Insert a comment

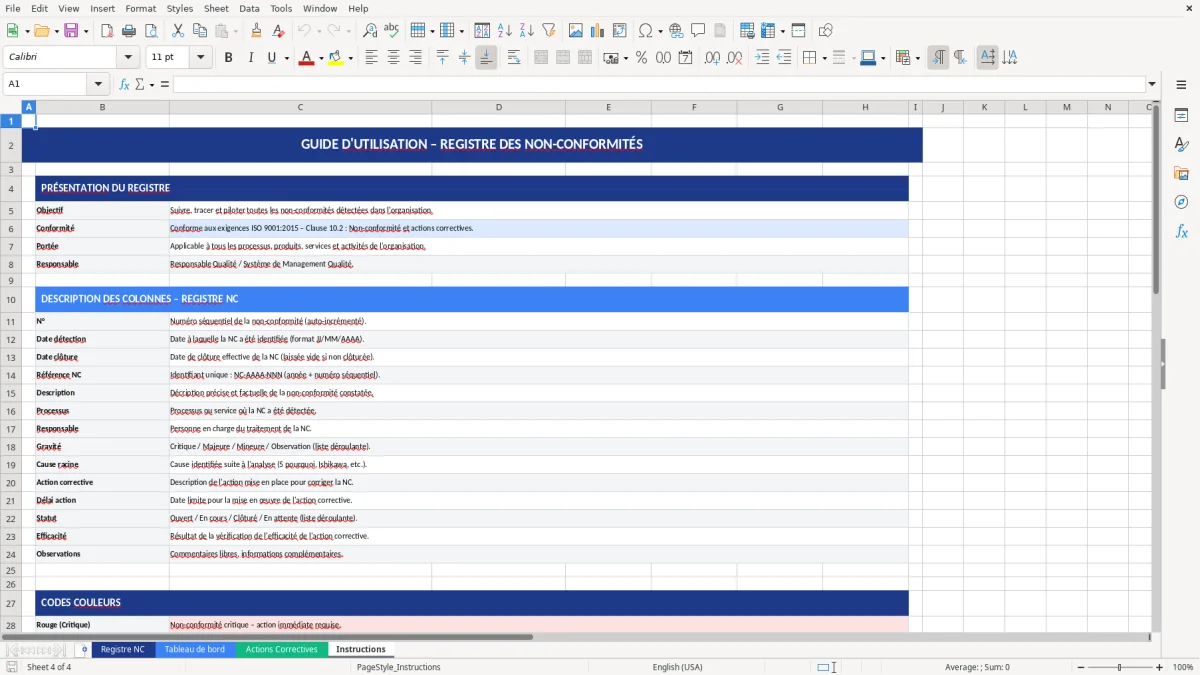coord(699,30)
